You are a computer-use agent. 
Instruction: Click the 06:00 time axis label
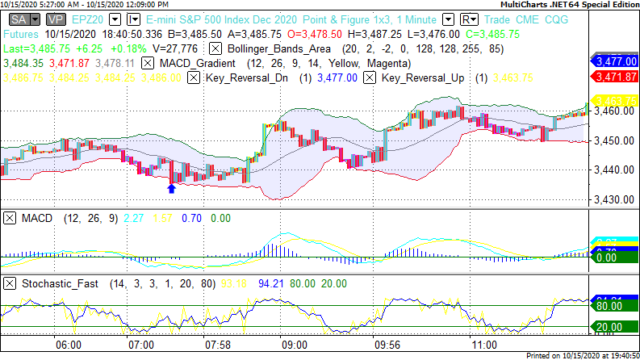point(69,345)
